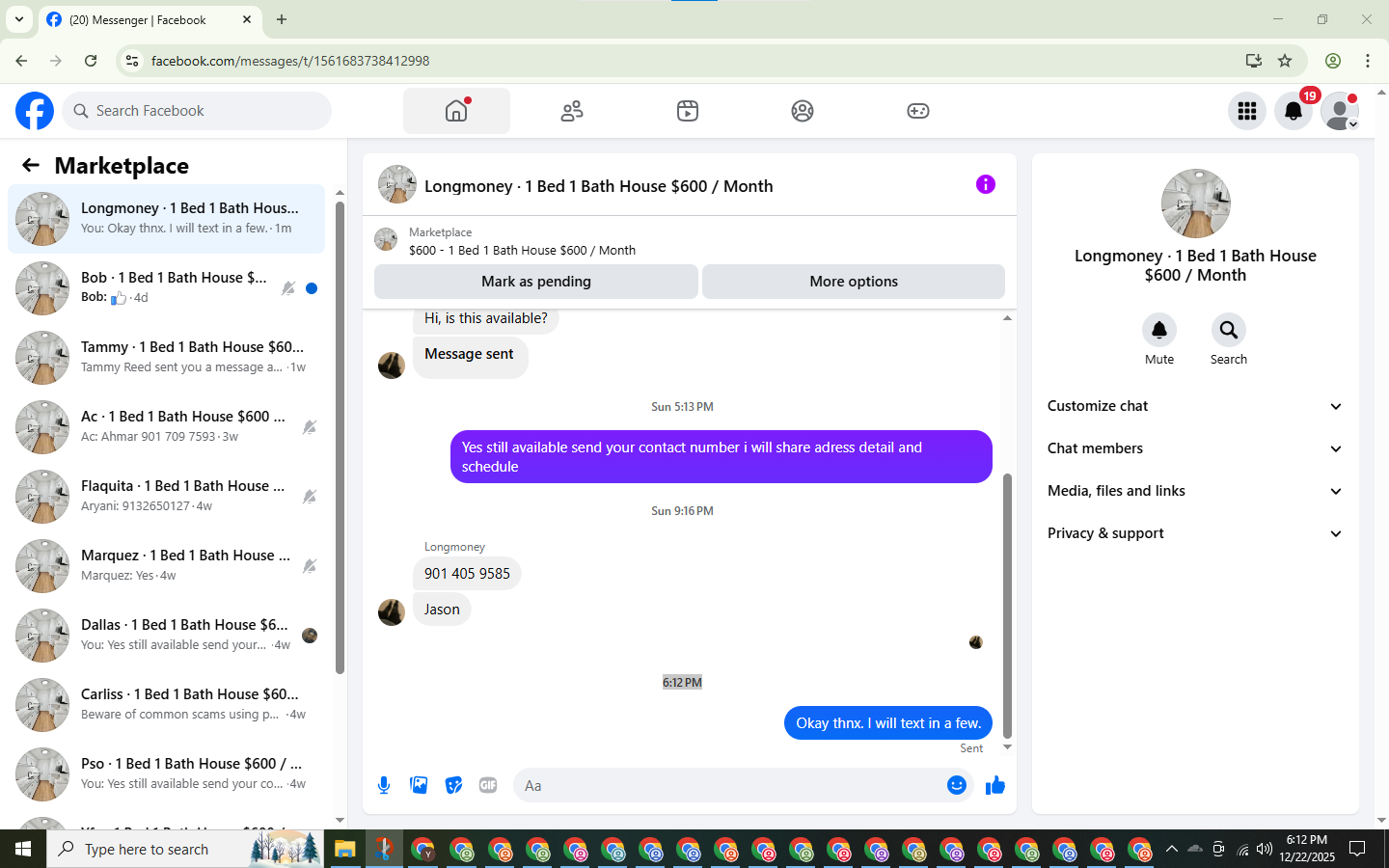Bookmark this page with star icon
The width and height of the screenshot is (1389, 868).
click(1285, 61)
